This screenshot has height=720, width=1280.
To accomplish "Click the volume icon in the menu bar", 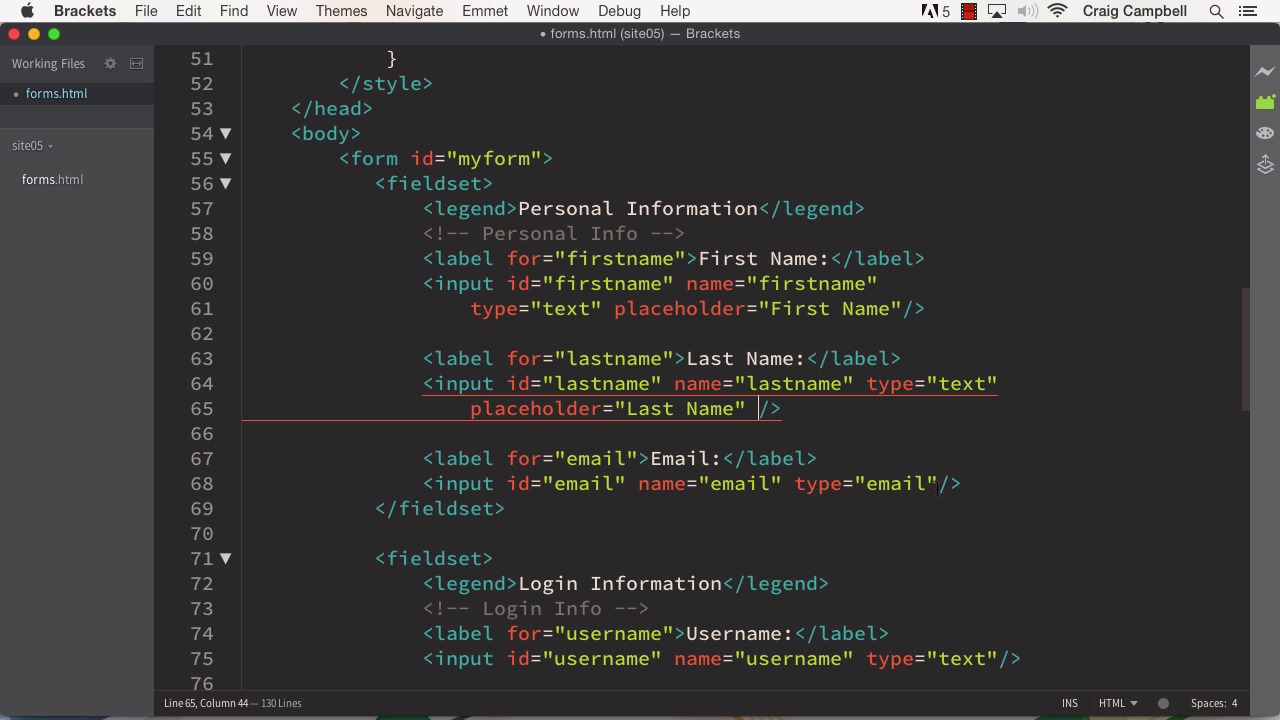I will coord(1027,11).
